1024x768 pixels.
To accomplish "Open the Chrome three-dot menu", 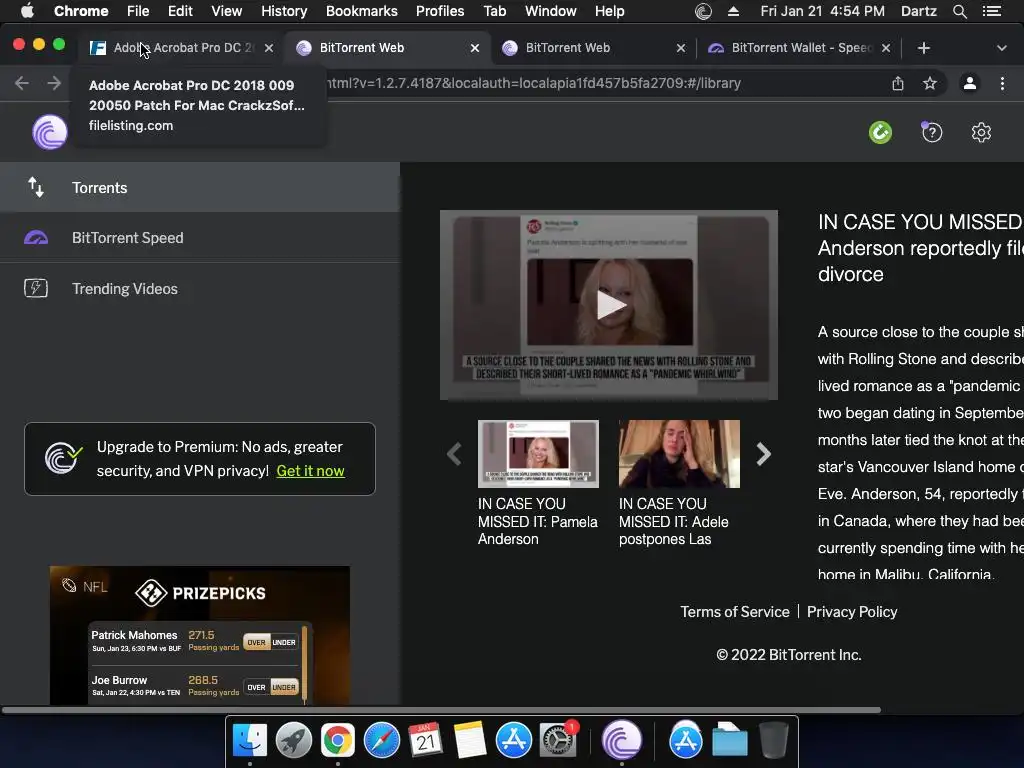I will (x=1002, y=83).
